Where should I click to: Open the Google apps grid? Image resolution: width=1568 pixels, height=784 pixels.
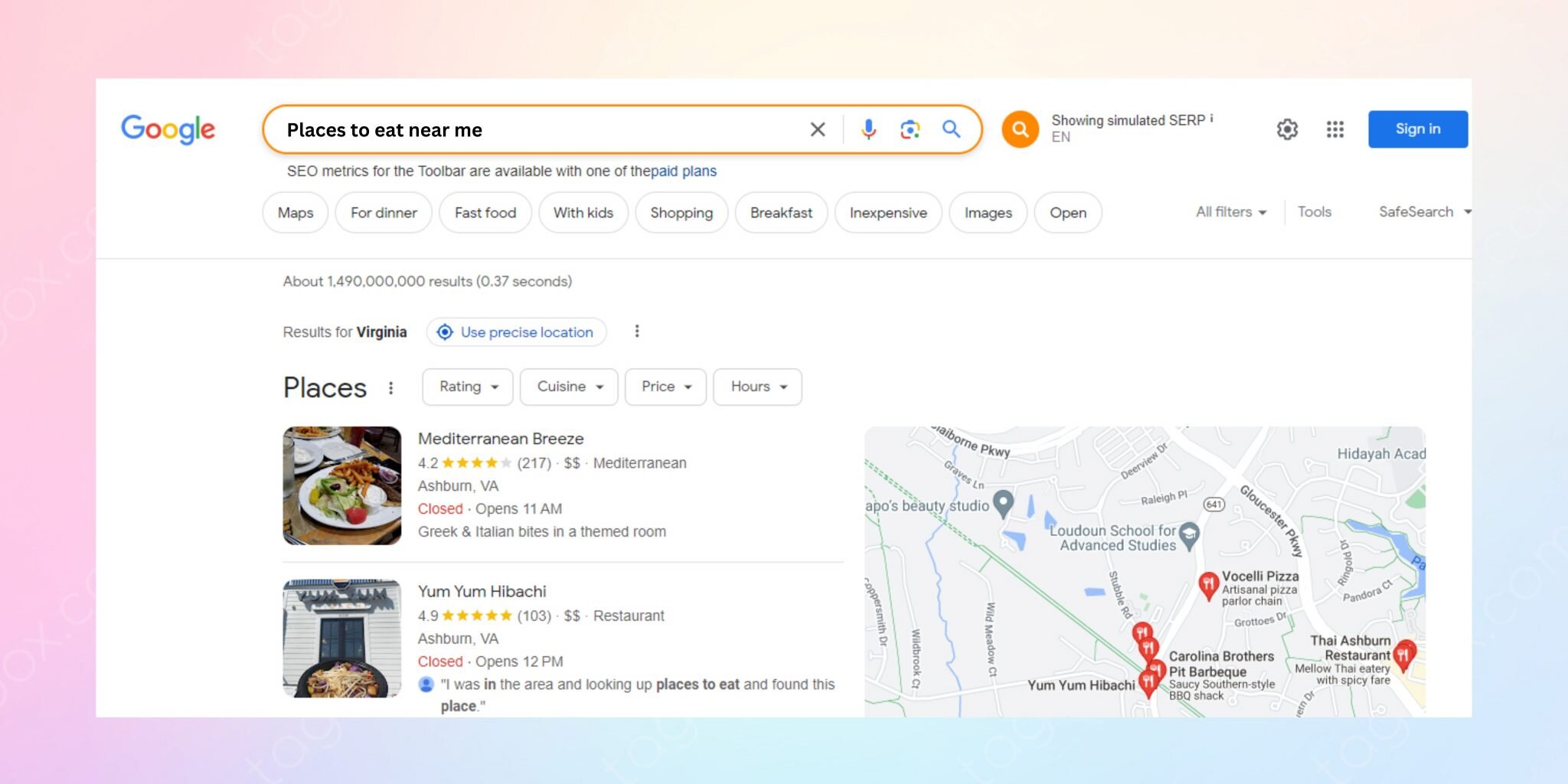pos(1334,129)
